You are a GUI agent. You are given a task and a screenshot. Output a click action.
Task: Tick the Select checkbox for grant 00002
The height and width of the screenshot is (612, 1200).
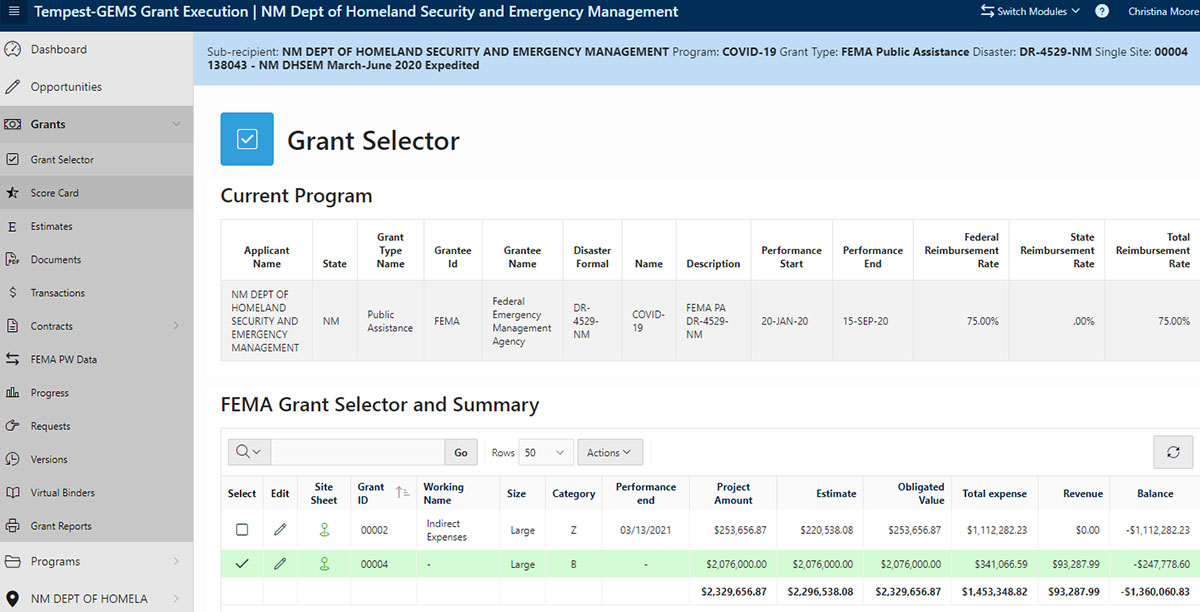[x=242, y=530]
